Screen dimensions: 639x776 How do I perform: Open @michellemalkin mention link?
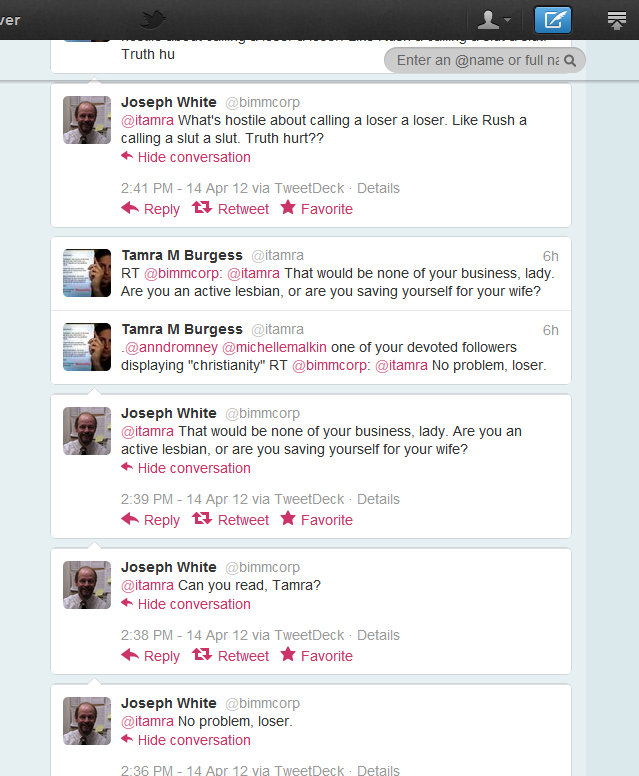point(274,347)
